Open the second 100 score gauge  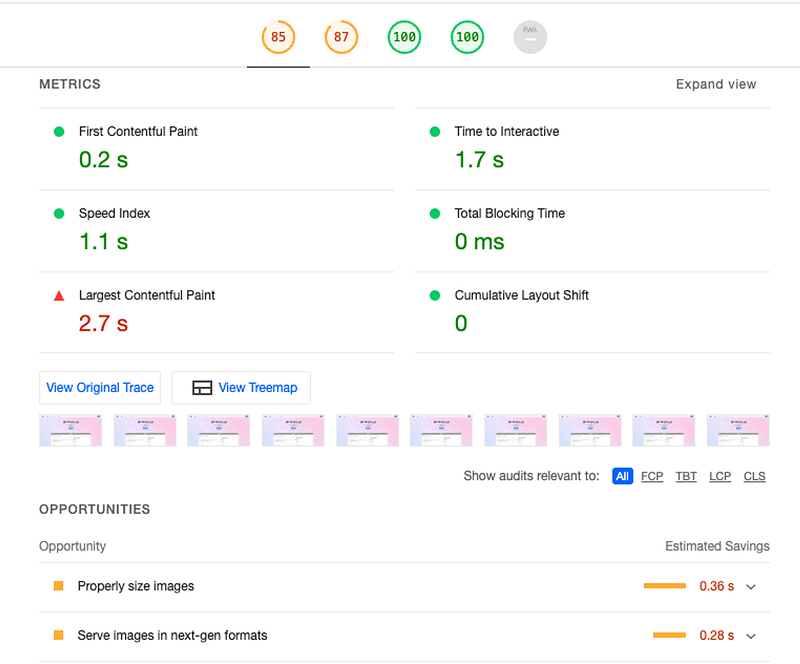(x=467, y=37)
